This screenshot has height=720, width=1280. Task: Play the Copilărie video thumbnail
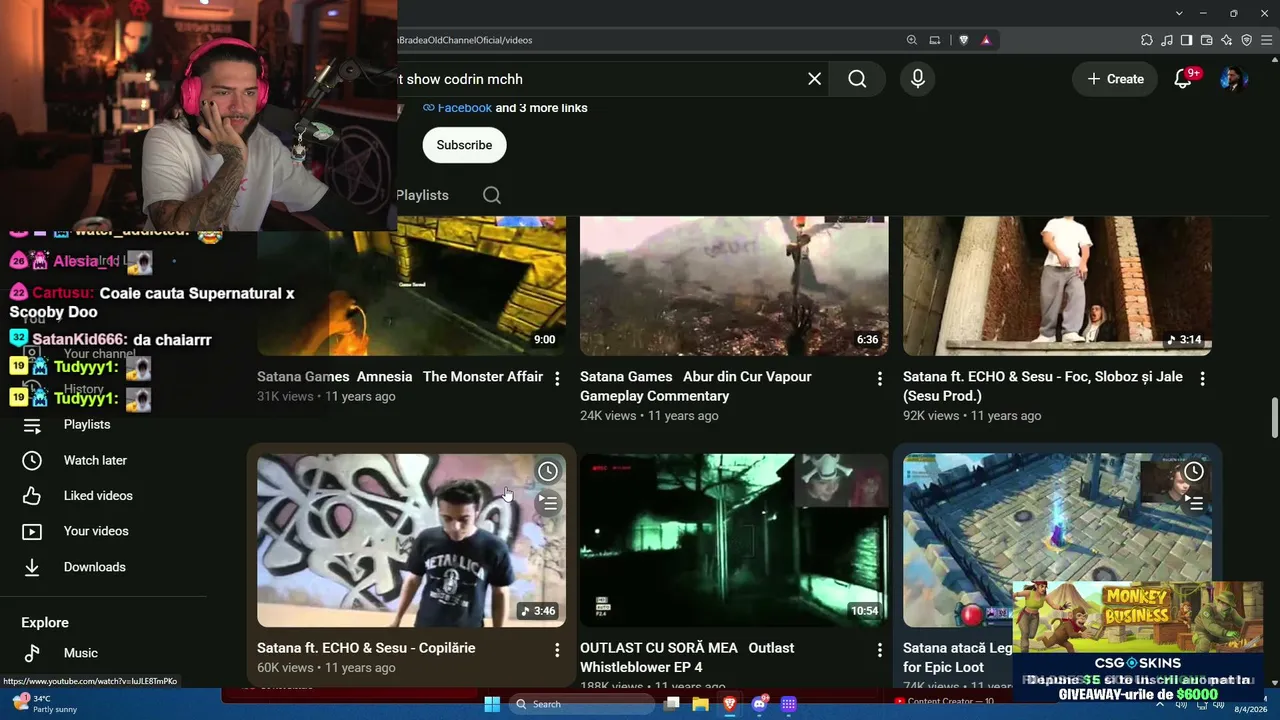tap(412, 540)
